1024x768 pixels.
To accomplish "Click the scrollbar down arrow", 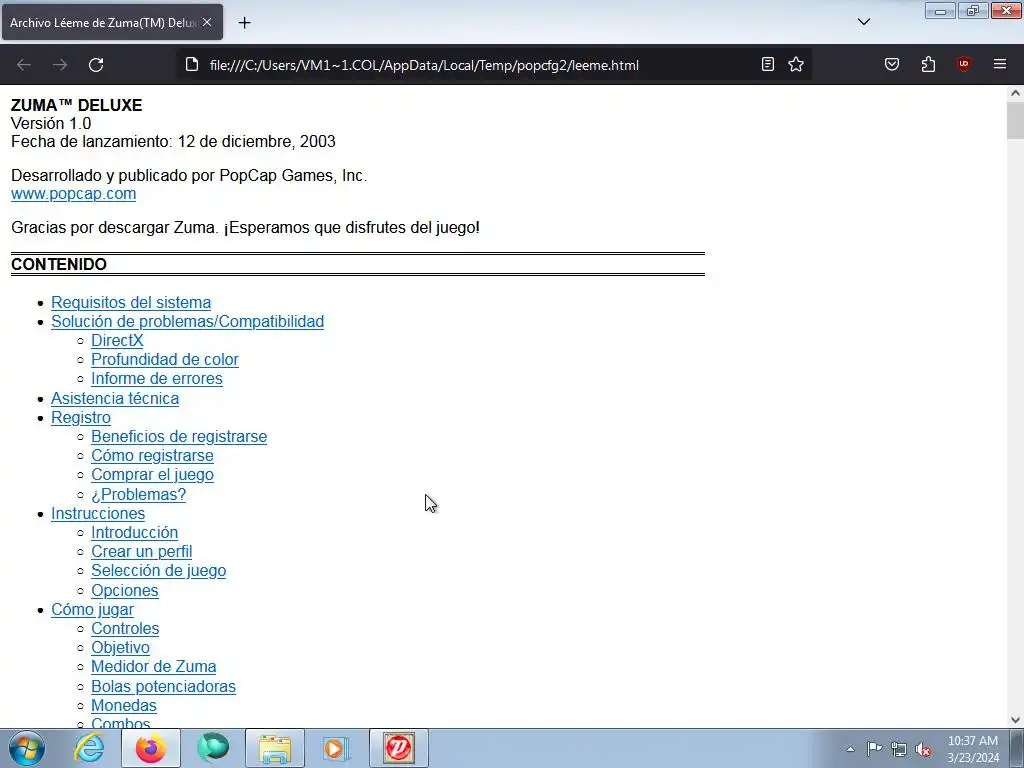I will pos(1015,720).
